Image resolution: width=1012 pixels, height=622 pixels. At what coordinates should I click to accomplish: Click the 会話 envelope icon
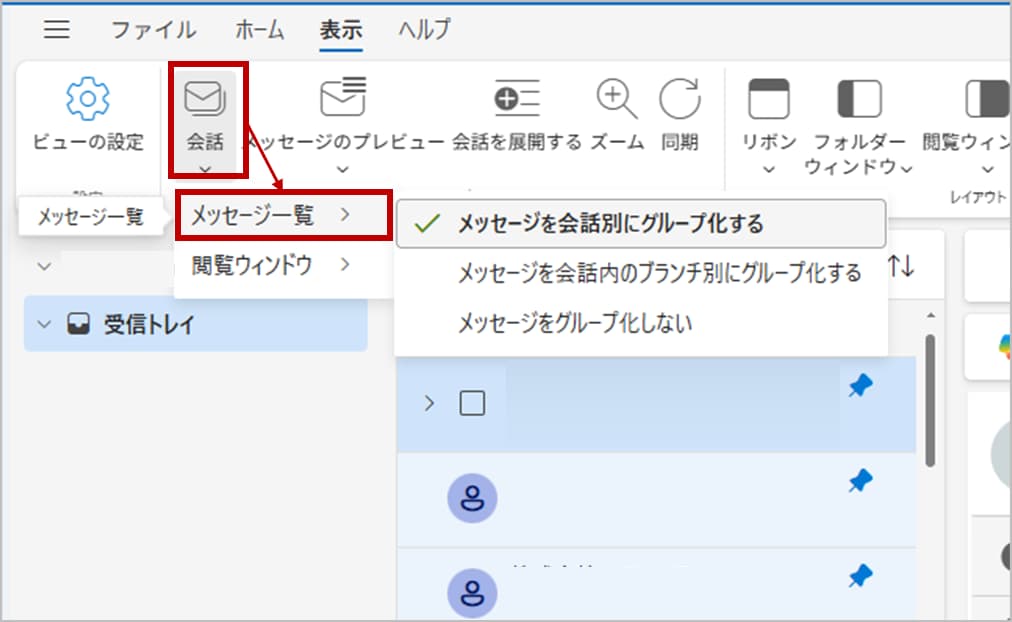205,99
